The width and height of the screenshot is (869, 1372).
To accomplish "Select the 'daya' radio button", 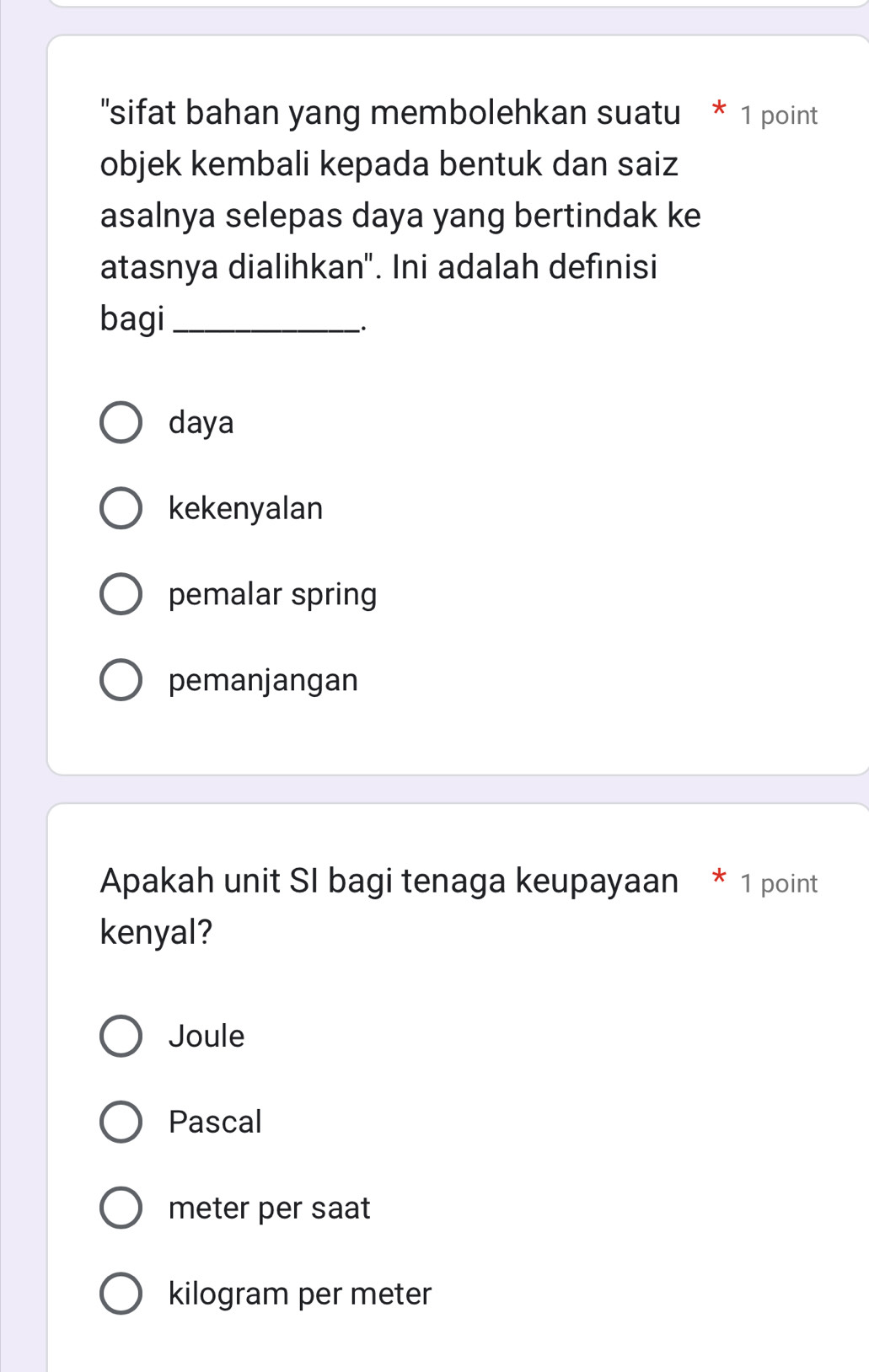I will (121, 422).
